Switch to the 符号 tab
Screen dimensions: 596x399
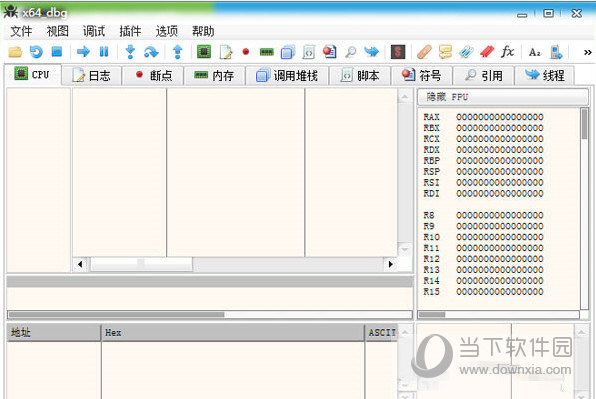(x=422, y=76)
